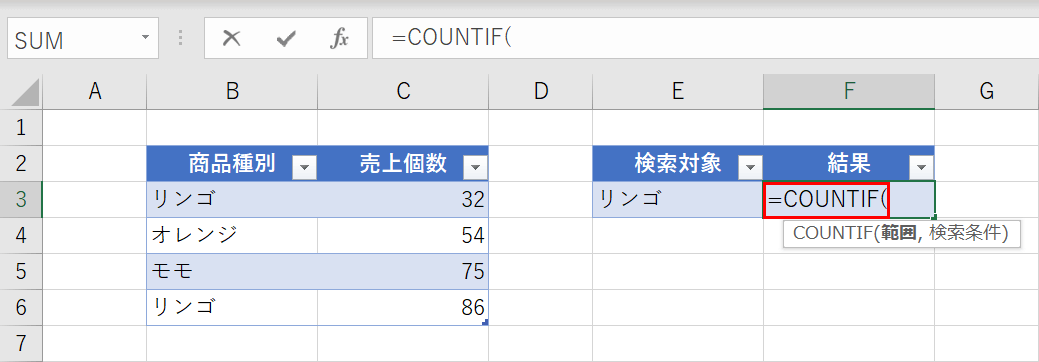Select row 3 header
Screen dimensions: 1039x362
[21, 199]
